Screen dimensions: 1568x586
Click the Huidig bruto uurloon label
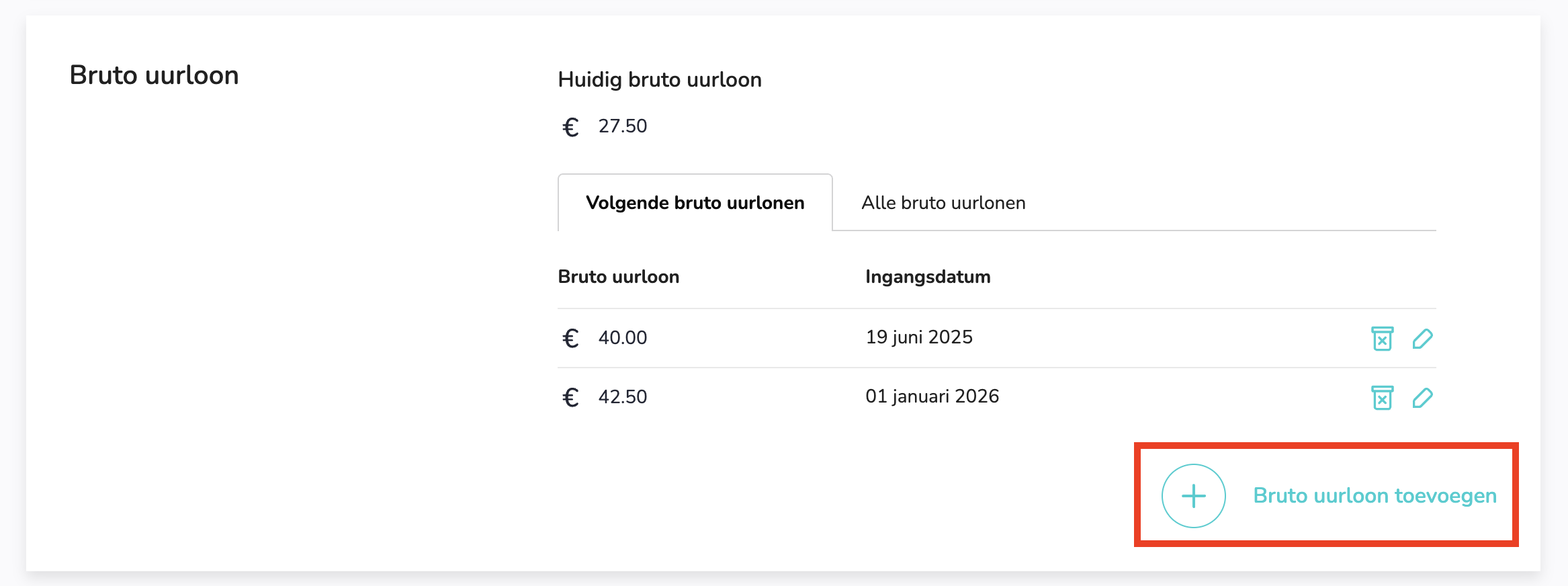660,79
